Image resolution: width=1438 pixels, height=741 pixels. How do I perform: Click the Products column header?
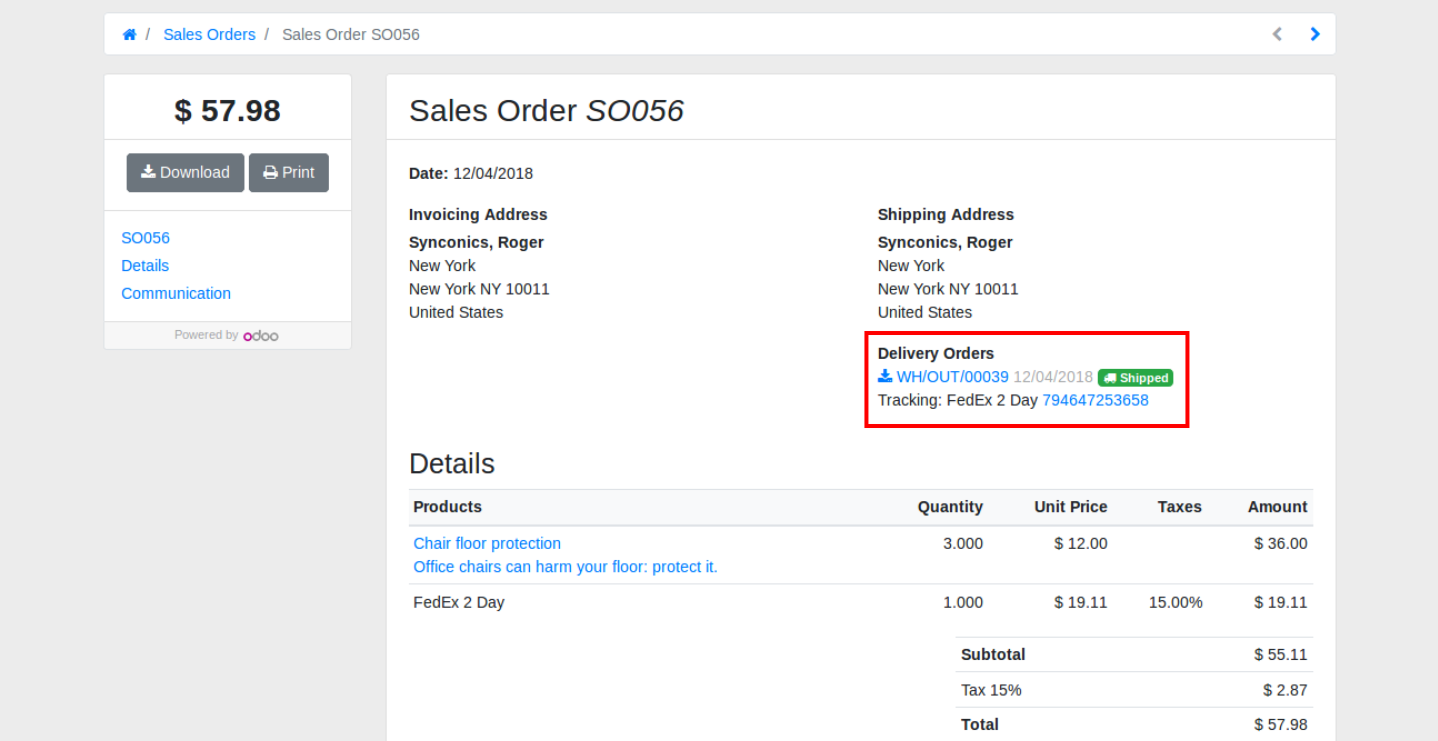[x=447, y=507]
